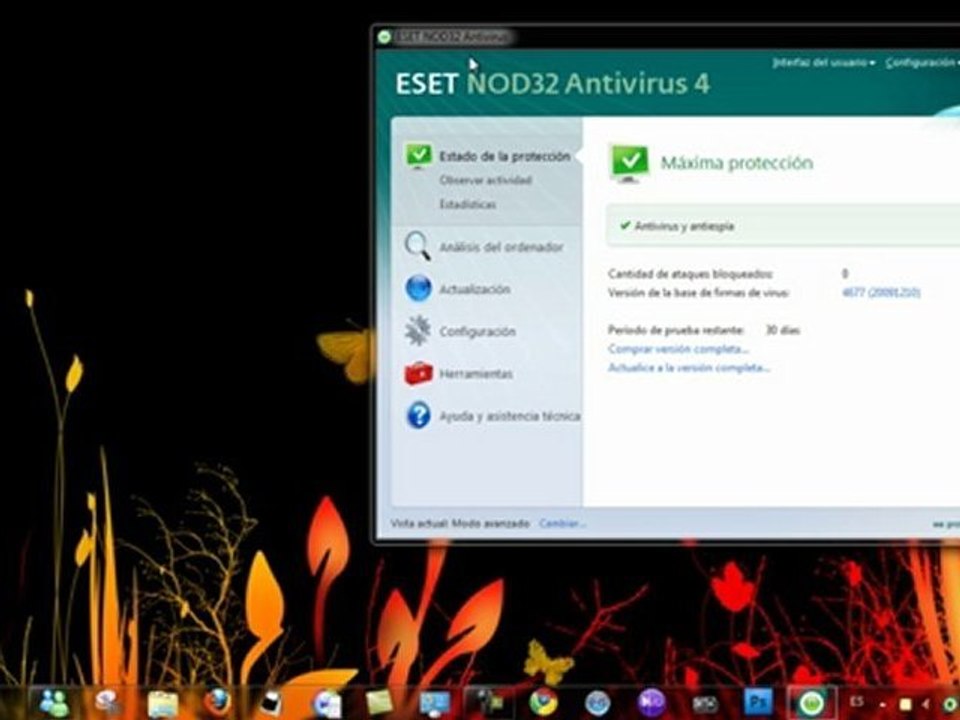This screenshot has height=720, width=960.
Task: Click 'Periodo de prueba restante' label
Action: click(x=676, y=330)
